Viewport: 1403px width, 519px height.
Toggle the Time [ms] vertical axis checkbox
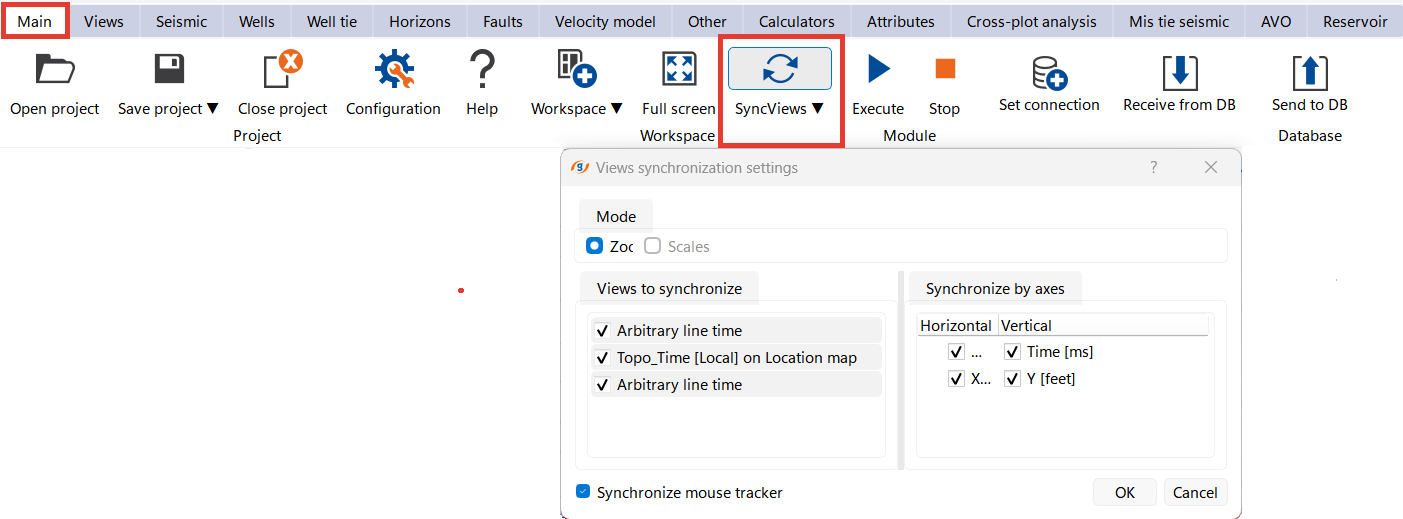pos(1012,352)
